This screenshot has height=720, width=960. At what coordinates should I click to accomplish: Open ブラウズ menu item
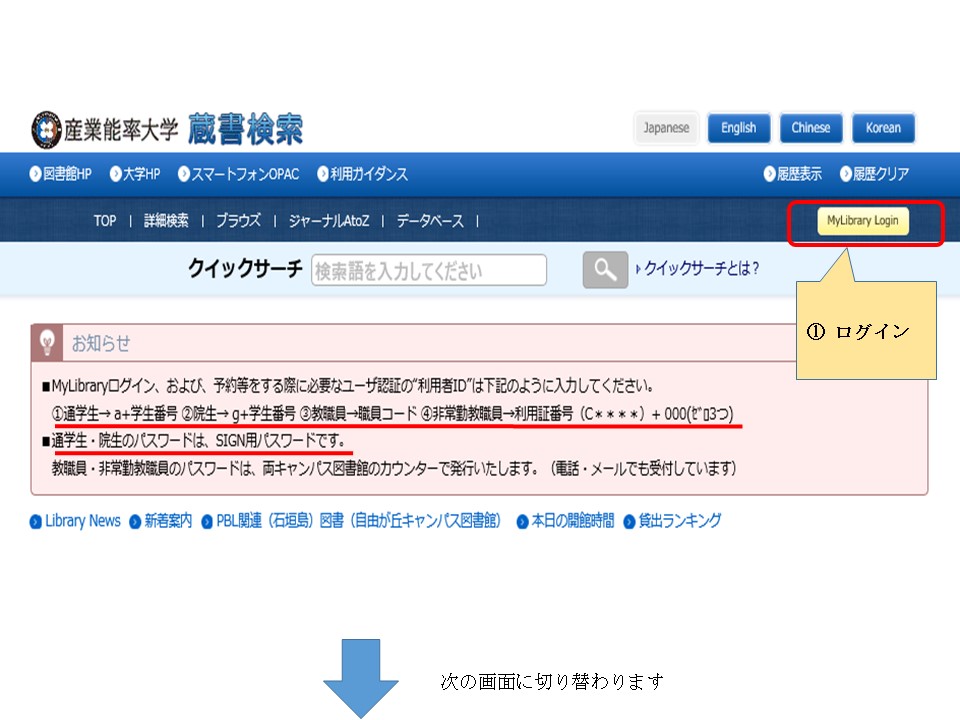pos(238,220)
